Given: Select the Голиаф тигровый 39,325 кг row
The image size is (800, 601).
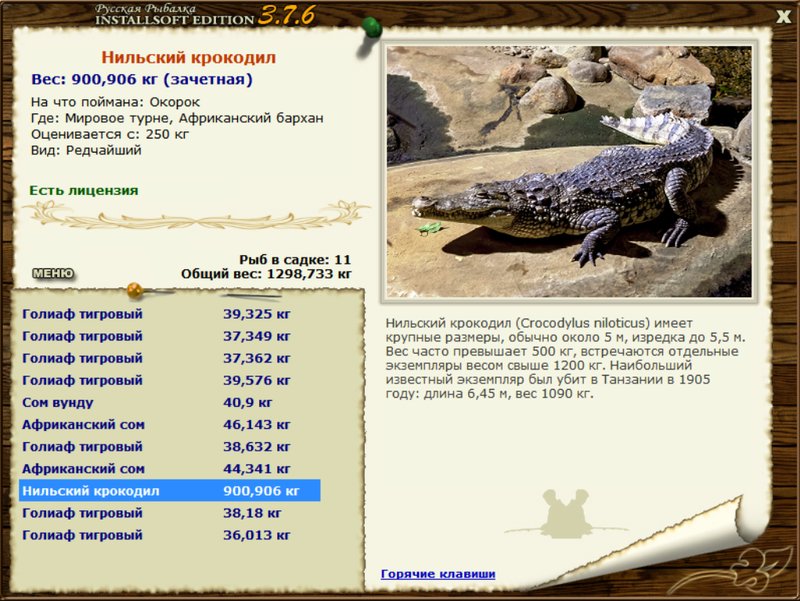Looking at the screenshot, I should click(x=170, y=314).
